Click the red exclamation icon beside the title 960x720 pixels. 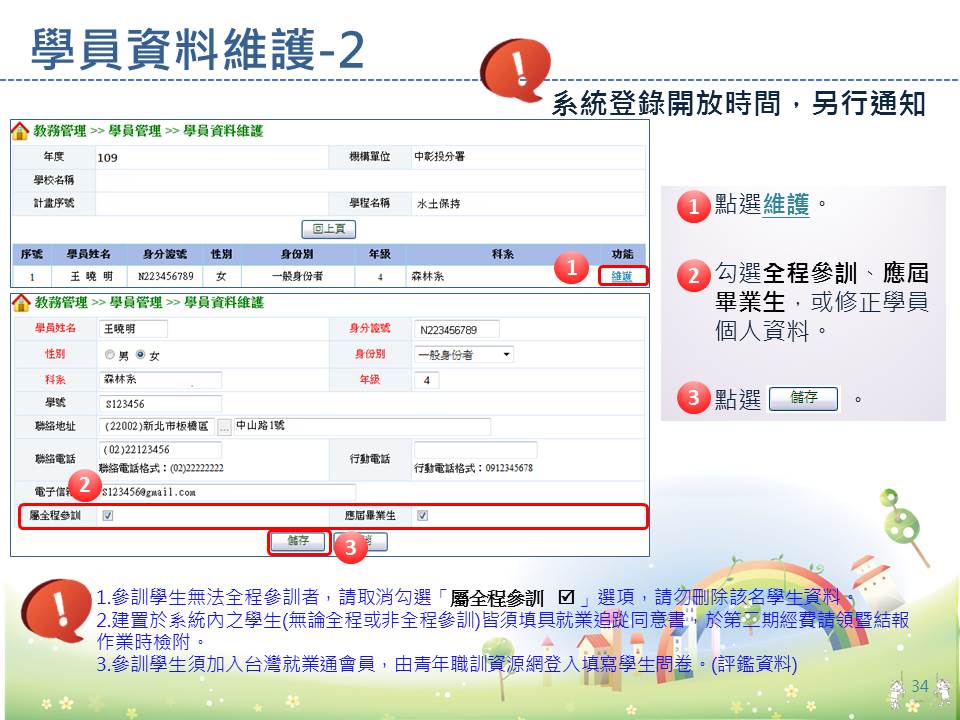[516, 69]
